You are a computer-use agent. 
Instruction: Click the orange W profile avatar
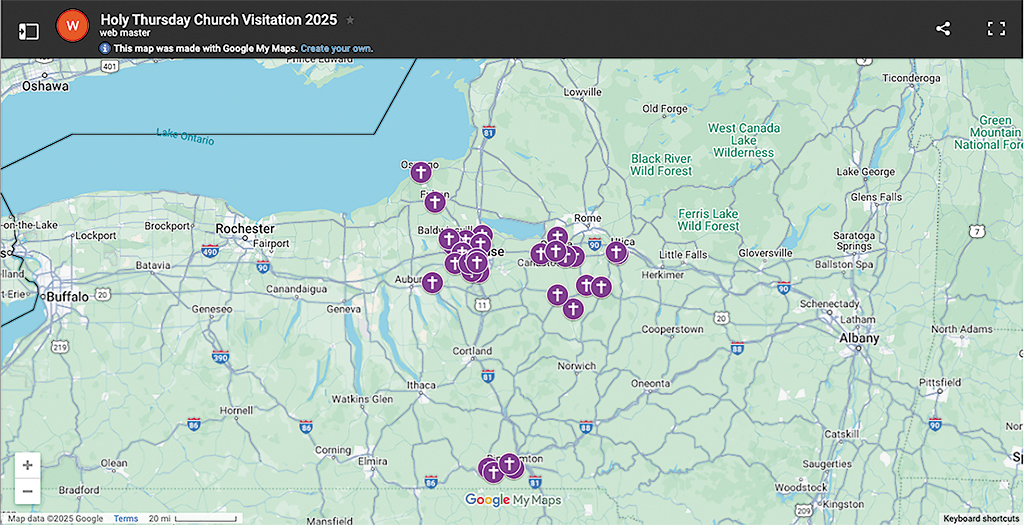(x=72, y=26)
